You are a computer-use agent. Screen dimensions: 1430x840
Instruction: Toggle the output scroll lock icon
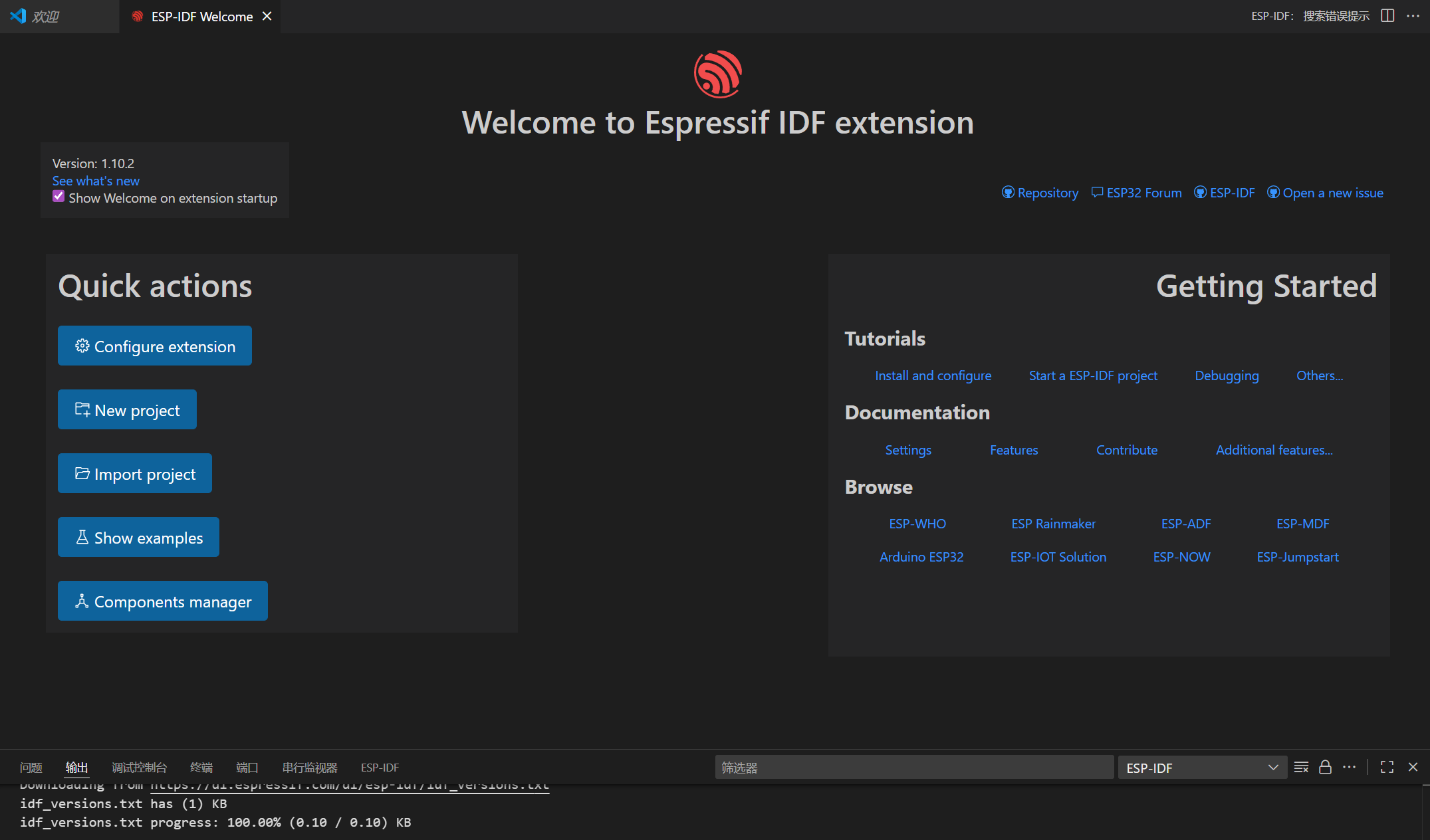pos(1325,768)
